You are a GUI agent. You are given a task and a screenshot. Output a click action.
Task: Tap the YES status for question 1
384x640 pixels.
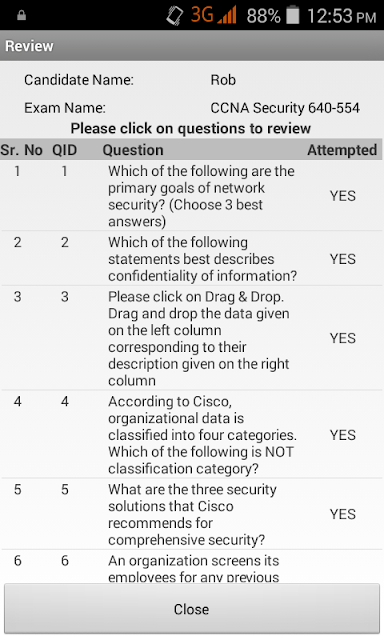pyautogui.click(x=343, y=196)
